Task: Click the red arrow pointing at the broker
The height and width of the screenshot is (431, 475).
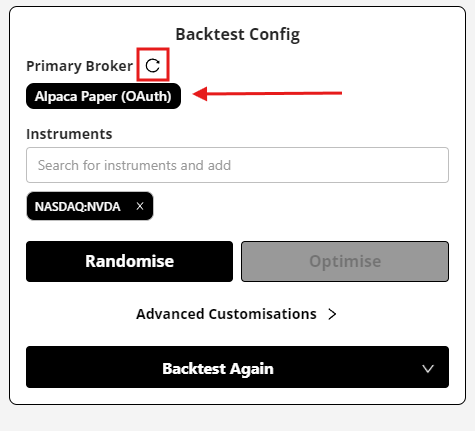Action: click(x=267, y=94)
